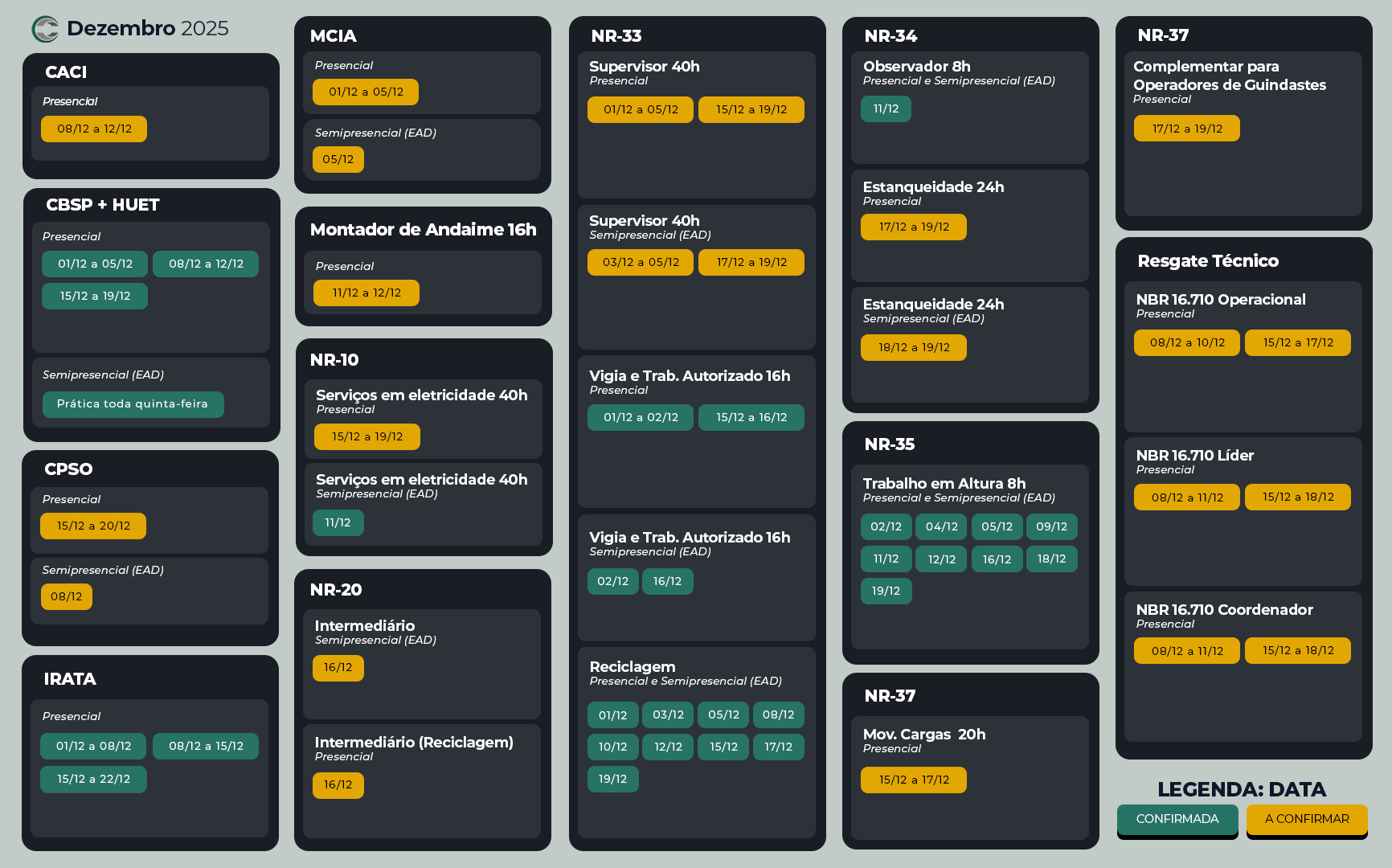
Task: Pick NR-33 Reciclagem date 19/12
Action: coord(612,779)
